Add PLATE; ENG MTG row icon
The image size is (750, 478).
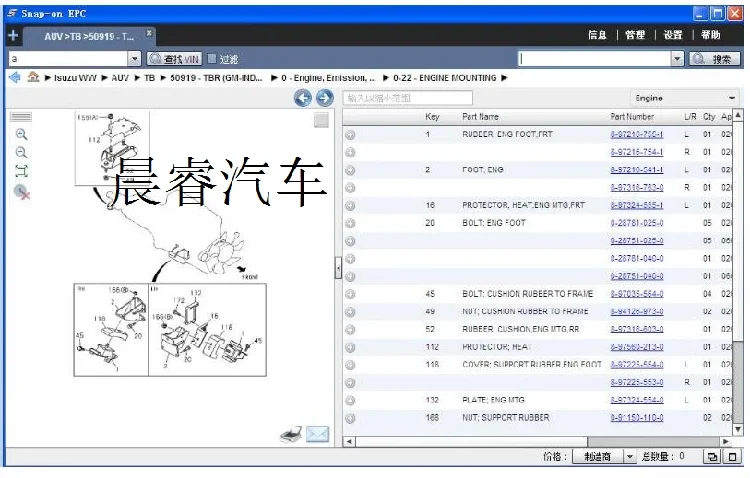(350, 400)
